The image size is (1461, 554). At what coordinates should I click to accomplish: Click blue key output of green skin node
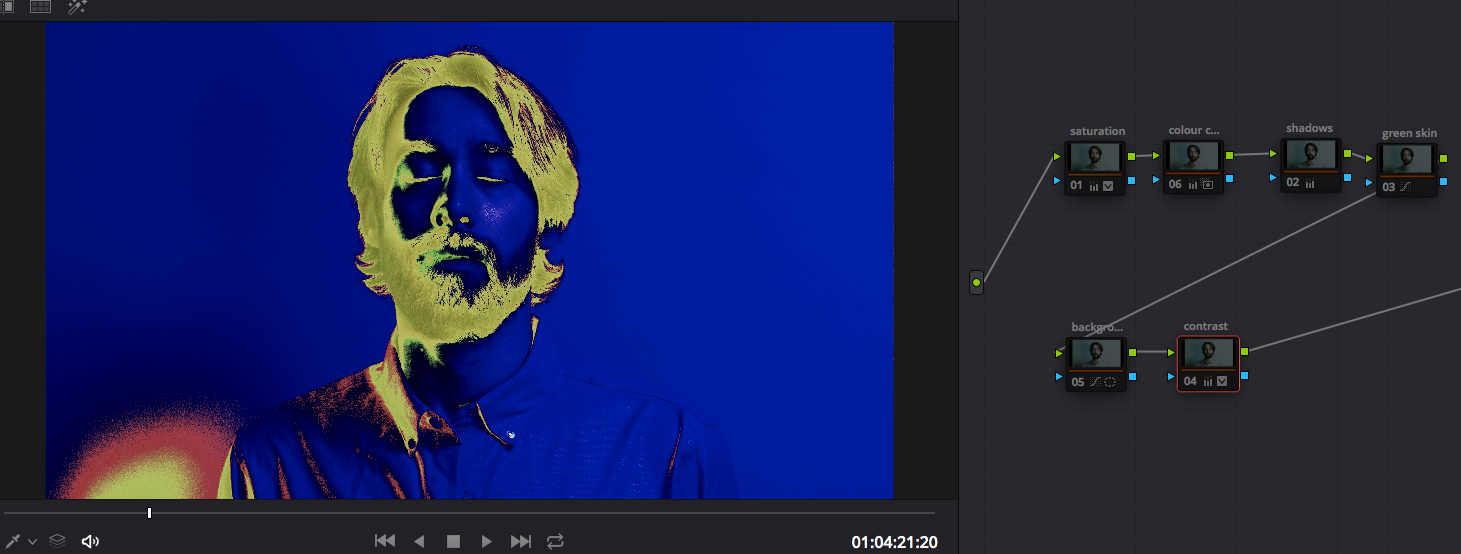[x=1443, y=182]
